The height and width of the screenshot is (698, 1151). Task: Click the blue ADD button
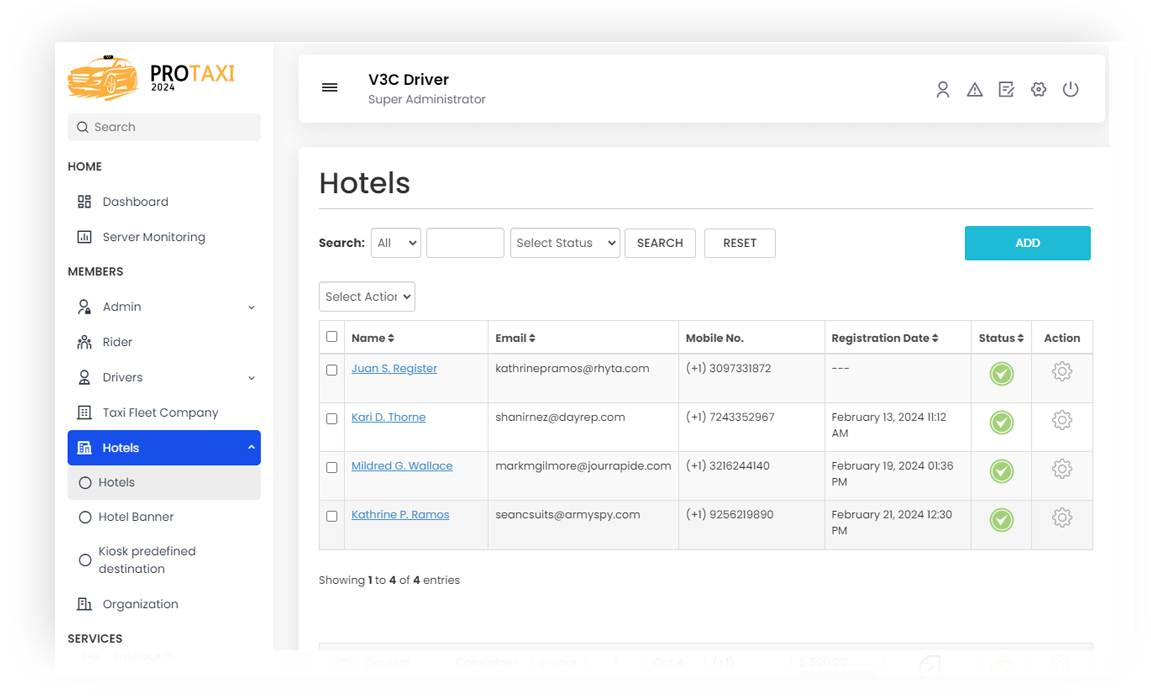1027,243
